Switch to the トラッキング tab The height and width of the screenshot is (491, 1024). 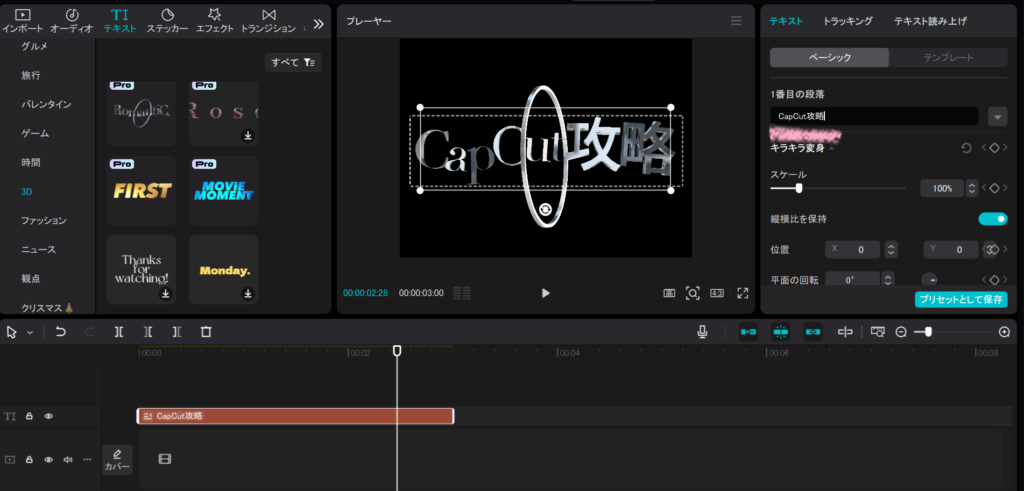(848, 22)
